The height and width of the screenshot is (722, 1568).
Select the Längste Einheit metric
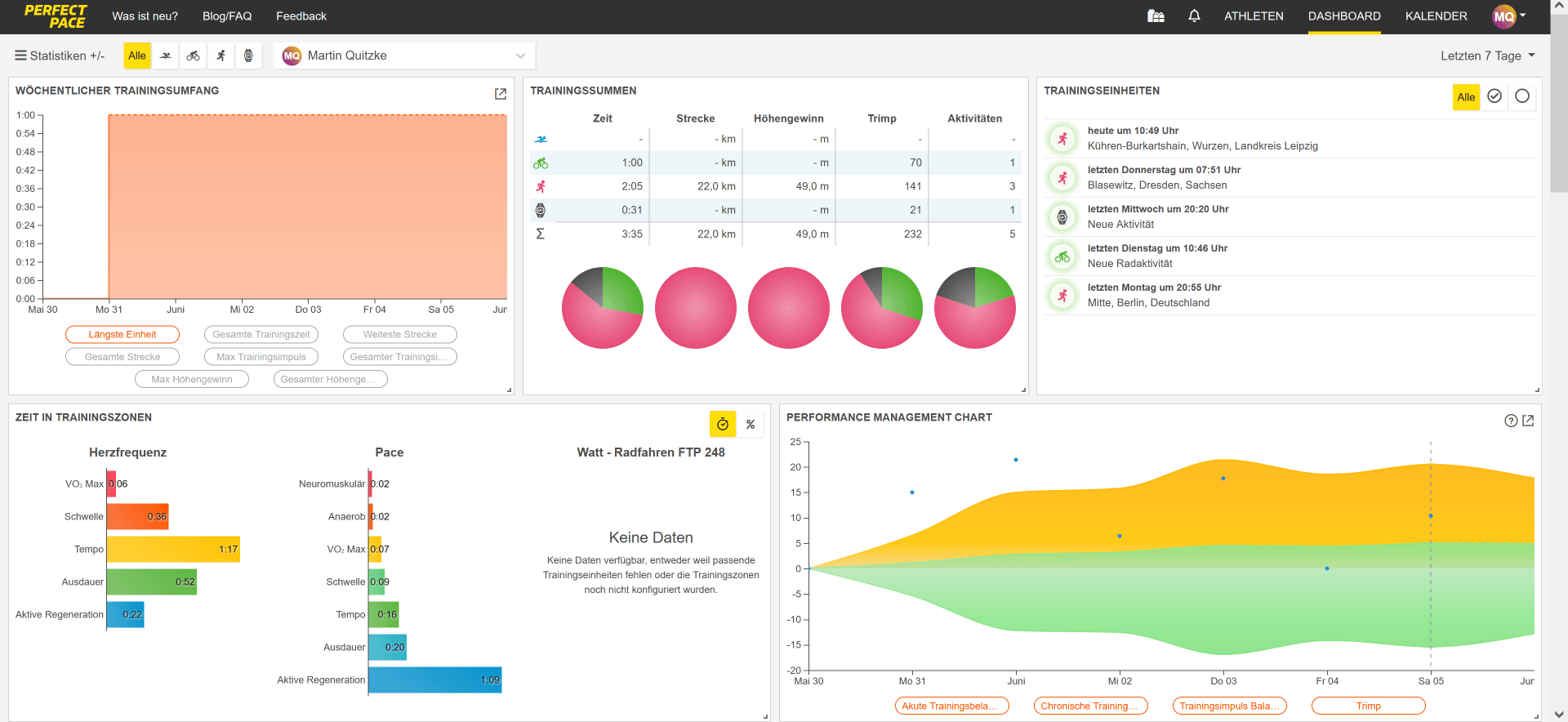pyautogui.click(x=122, y=334)
